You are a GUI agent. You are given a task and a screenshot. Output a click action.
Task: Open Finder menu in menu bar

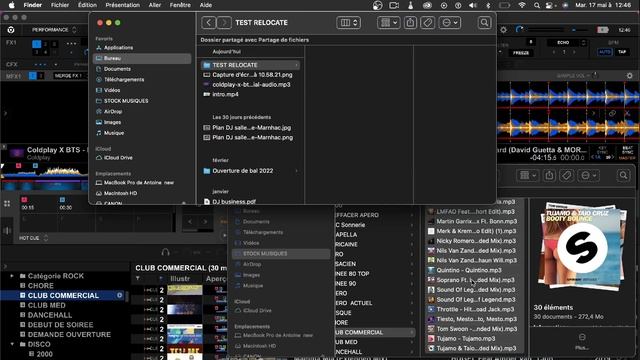(x=33, y=5)
